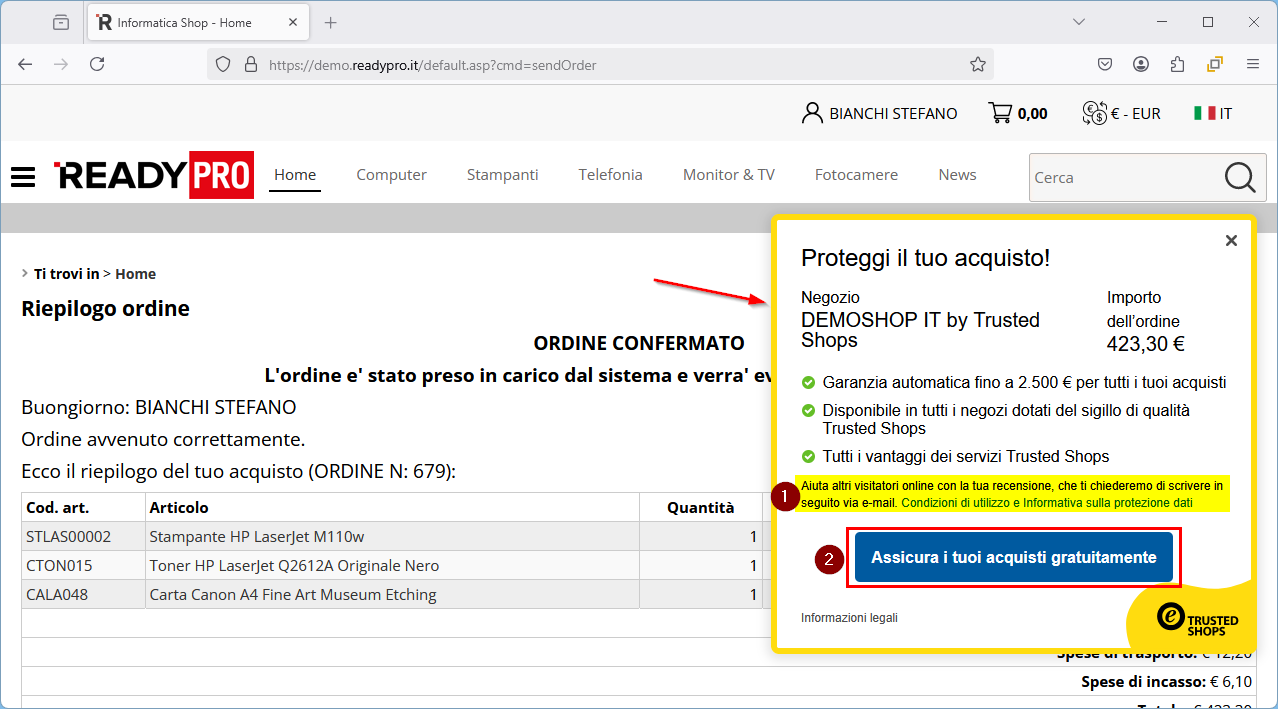Open the shopping cart 0,00
1278x709 pixels.
1018,113
